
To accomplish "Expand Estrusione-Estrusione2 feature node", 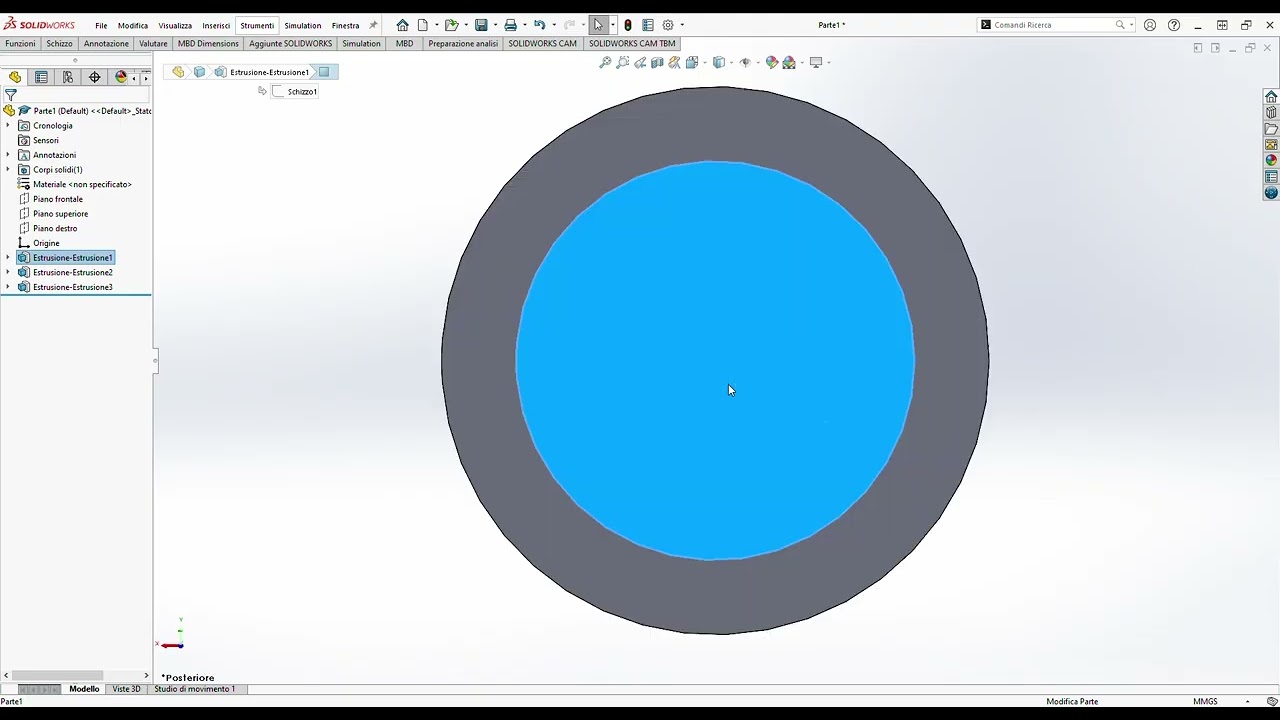I will [x=8, y=272].
